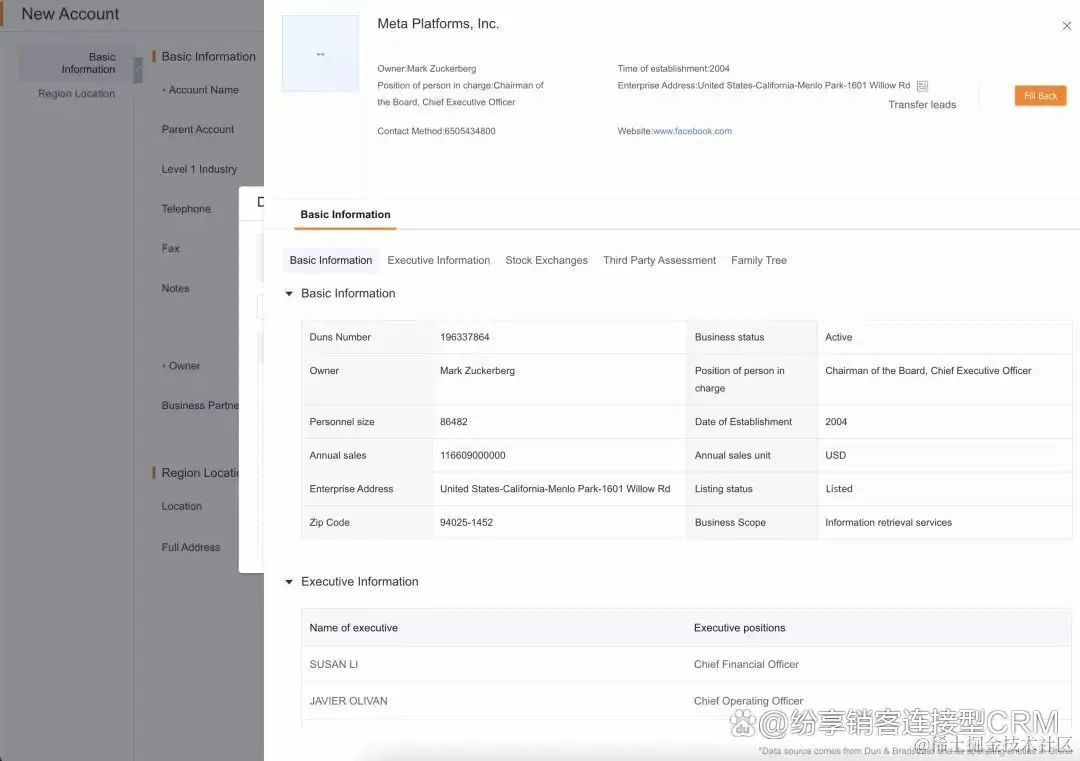Click Name of executive column header
This screenshot has height=761, width=1080.
point(353,628)
